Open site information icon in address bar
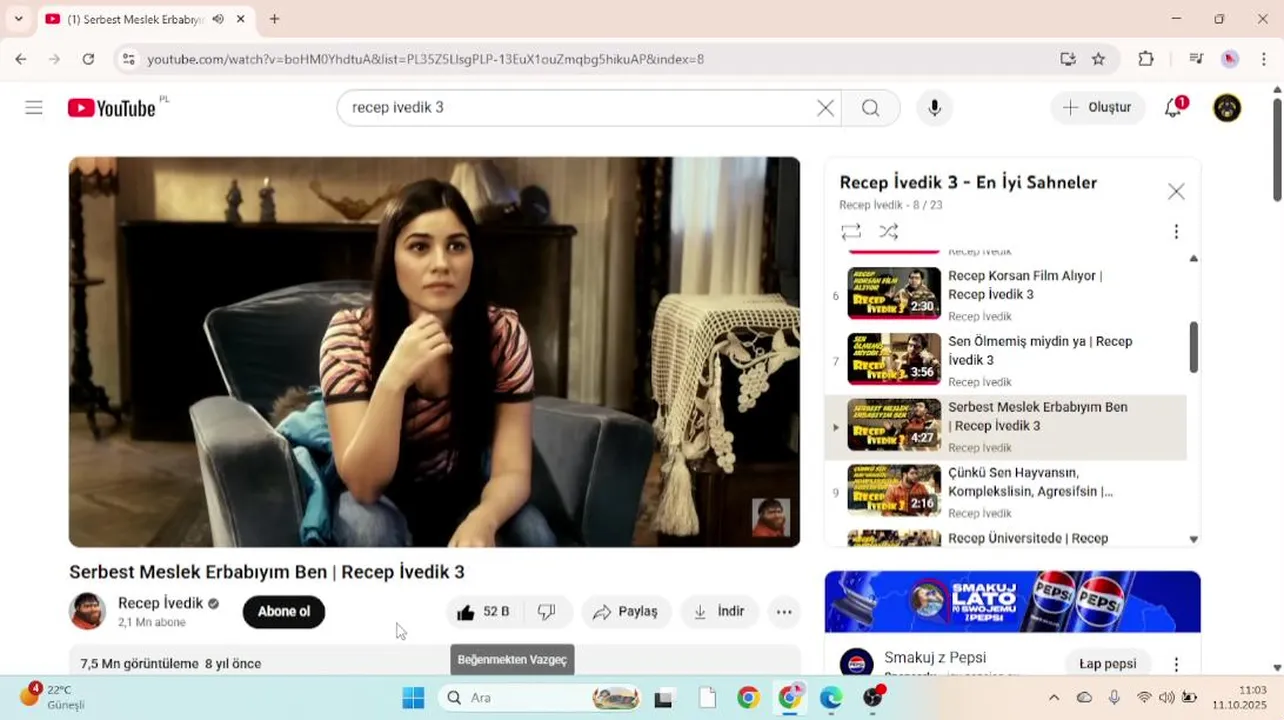 128,59
